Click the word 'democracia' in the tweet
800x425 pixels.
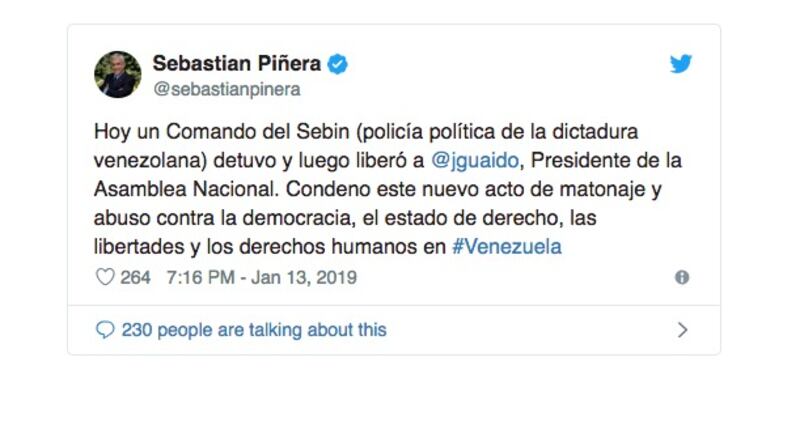coord(298,218)
